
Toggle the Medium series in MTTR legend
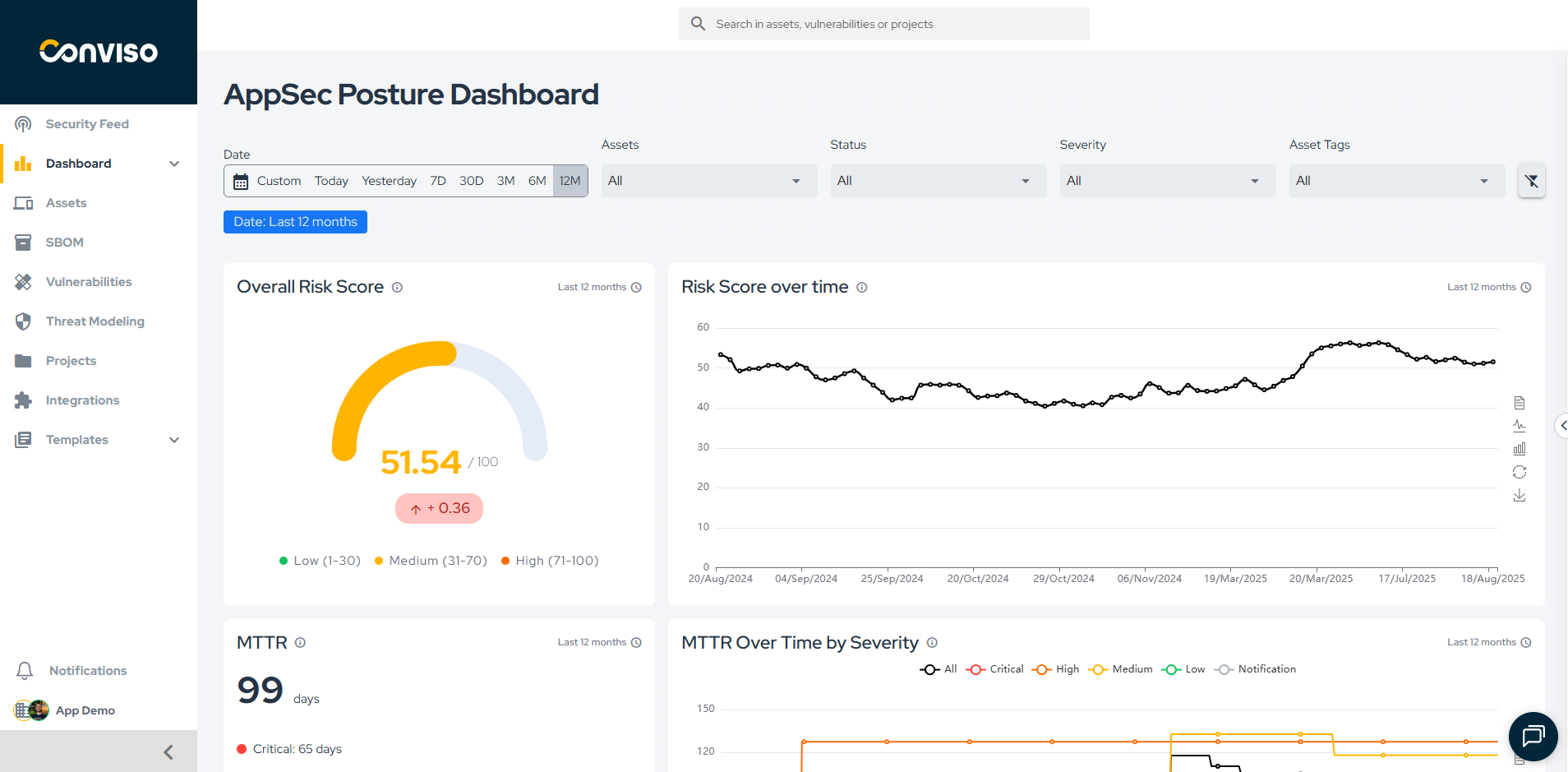click(x=1121, y=669)
